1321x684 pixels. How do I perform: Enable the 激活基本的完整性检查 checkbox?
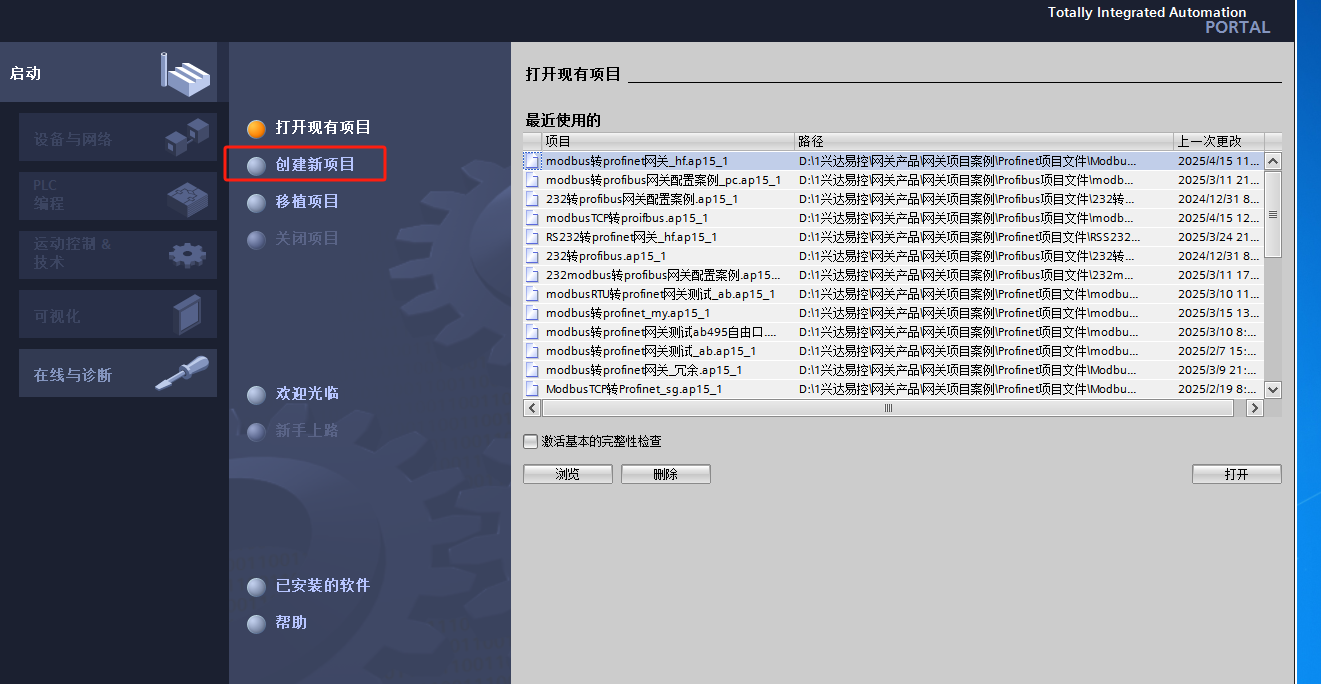(531, 442)
